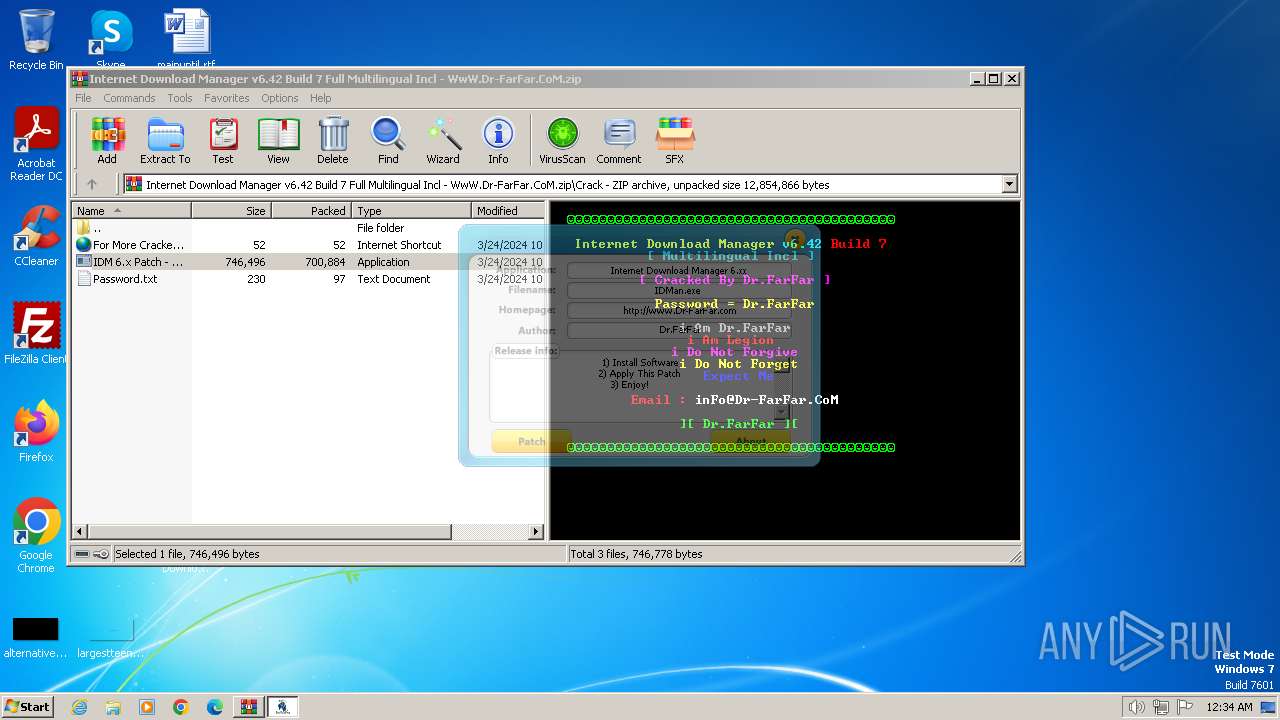Open the Favorites menu
Screen dimensions: 1280x720
[227, 98]
